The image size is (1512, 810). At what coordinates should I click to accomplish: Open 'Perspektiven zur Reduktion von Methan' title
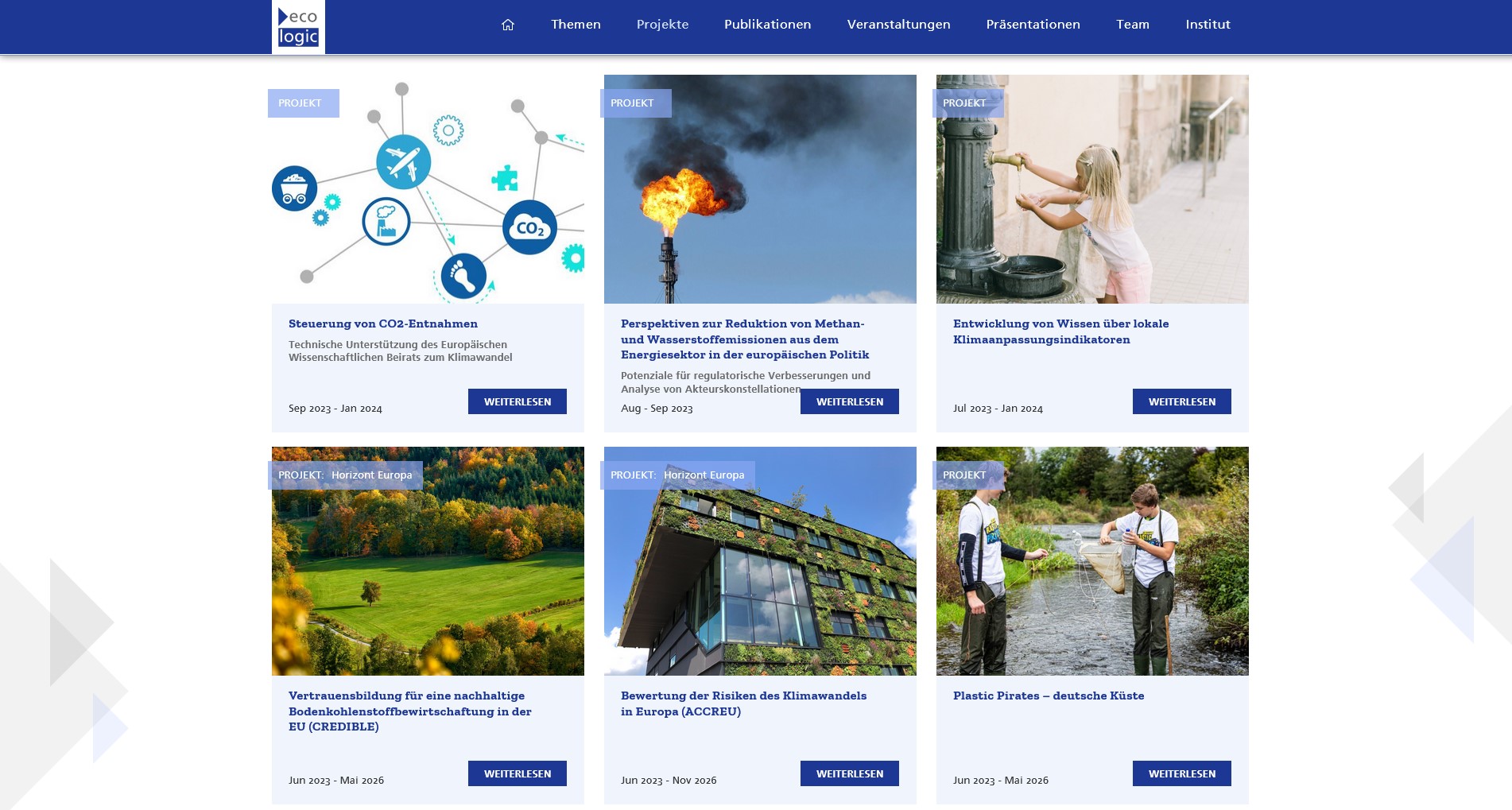click(x=745, y=339)
